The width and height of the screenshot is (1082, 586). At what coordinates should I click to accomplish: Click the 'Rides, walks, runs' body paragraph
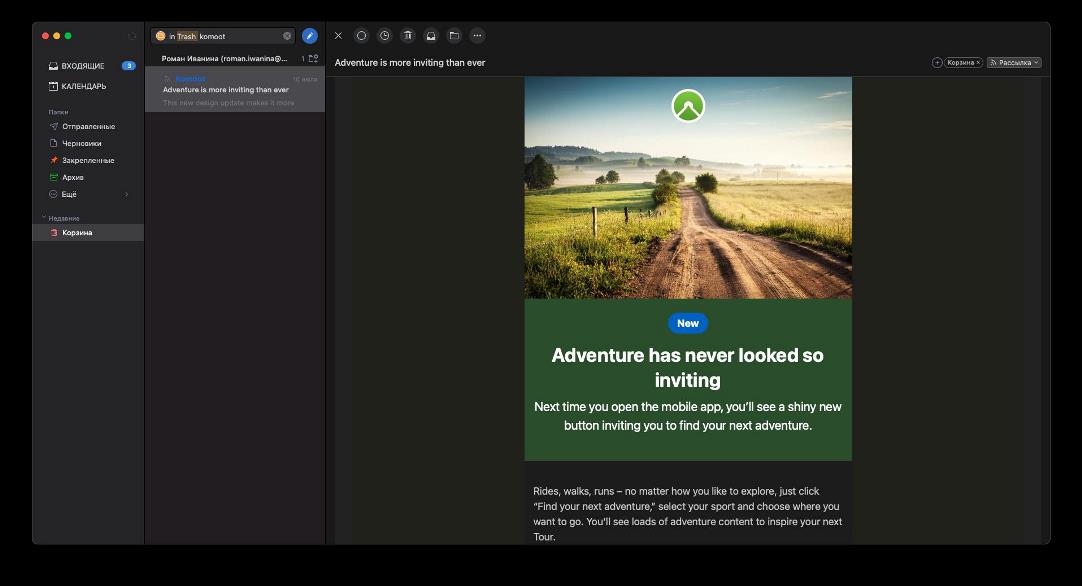point(687,514)
